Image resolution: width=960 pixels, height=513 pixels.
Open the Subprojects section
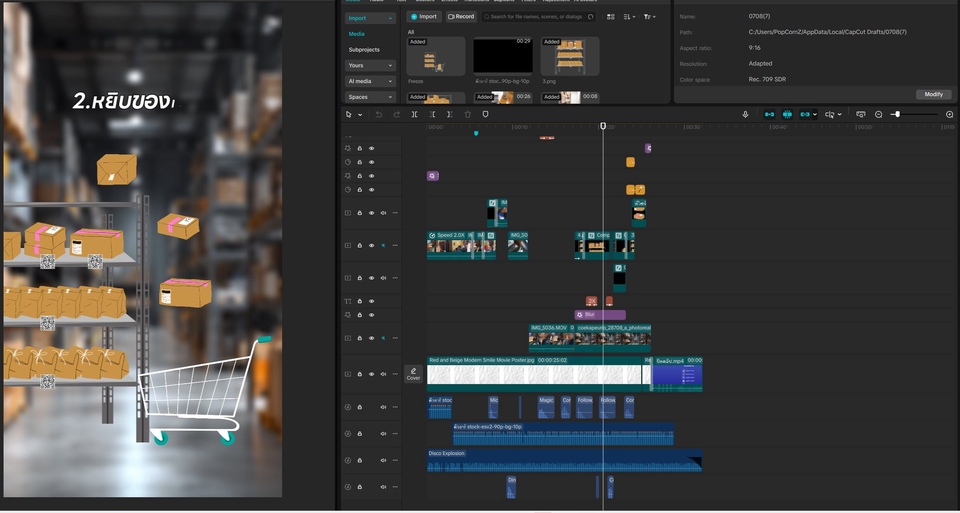pyautogui.click(x=364, y=49)
